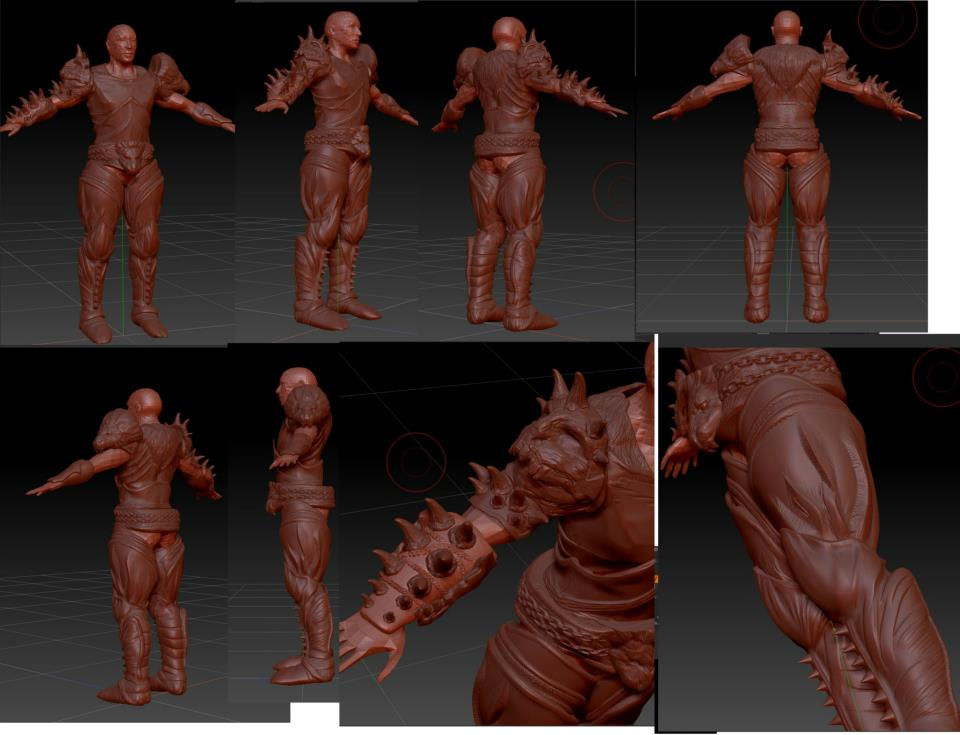
Task: Select the front view of the character sculpt
Action: (x=118, y=173)
